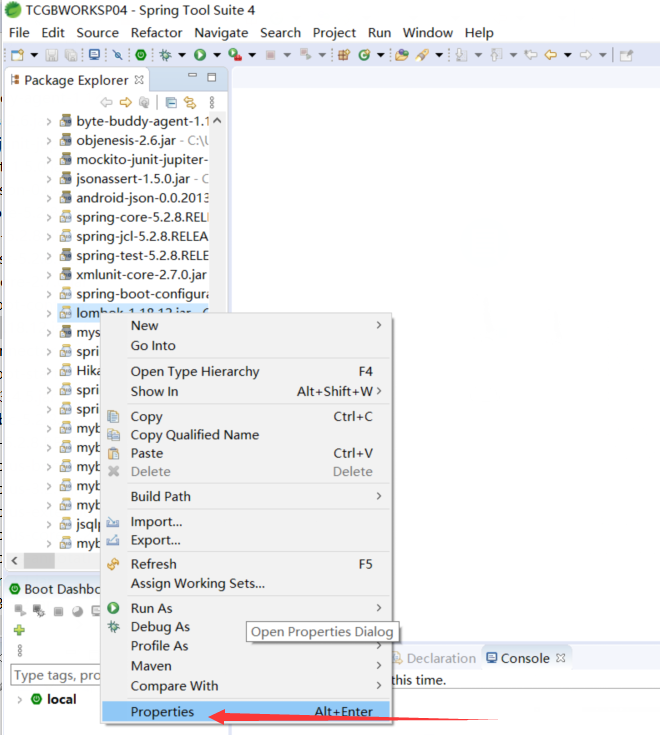Image resolution: width=660 pixels, height=735 pixels.
Task: Open the File menu
Action: pos(19,33)
